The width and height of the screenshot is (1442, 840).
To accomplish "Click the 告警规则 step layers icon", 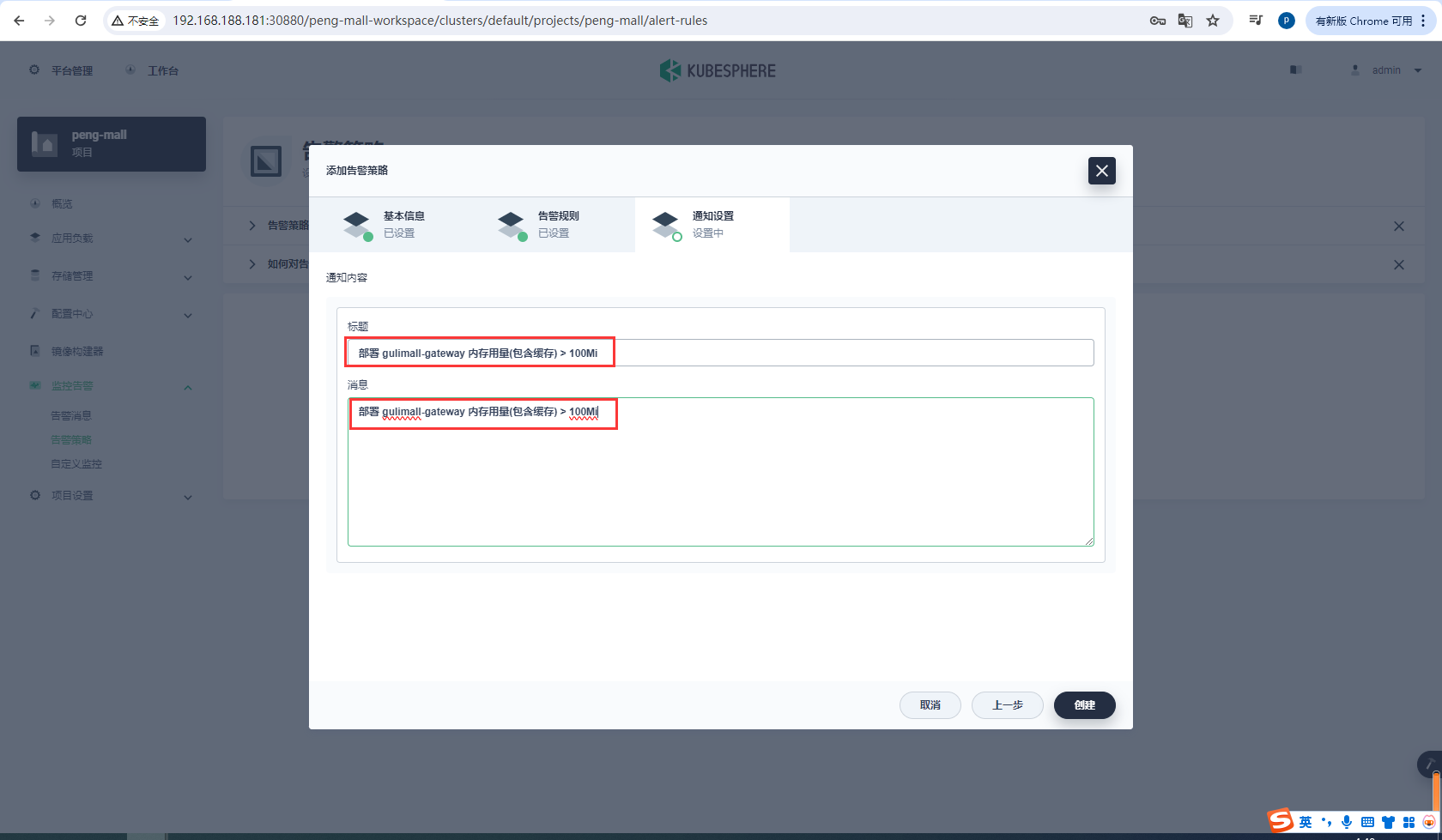I will tap(512, 226).
